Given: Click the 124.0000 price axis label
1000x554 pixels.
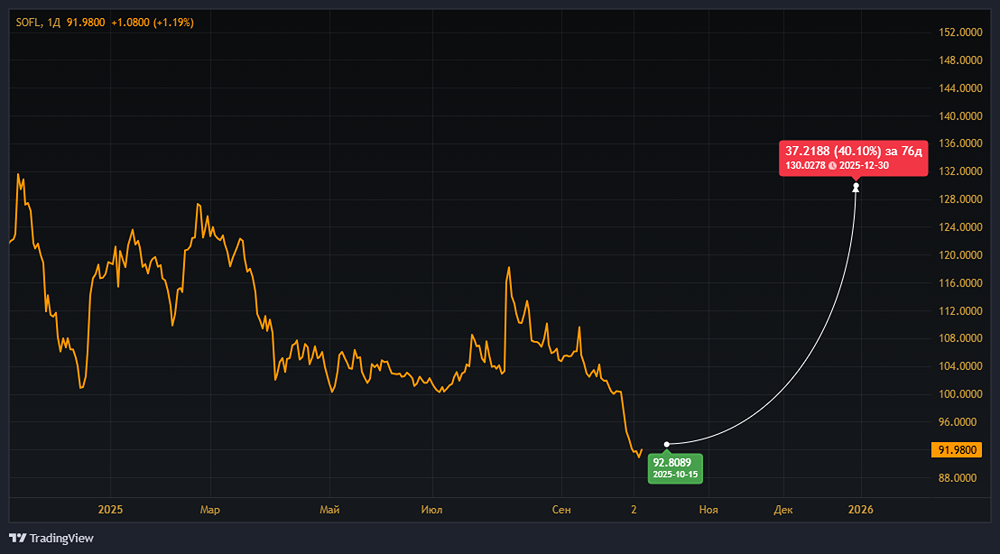Looking at the screenshot, I should [960, 227].
